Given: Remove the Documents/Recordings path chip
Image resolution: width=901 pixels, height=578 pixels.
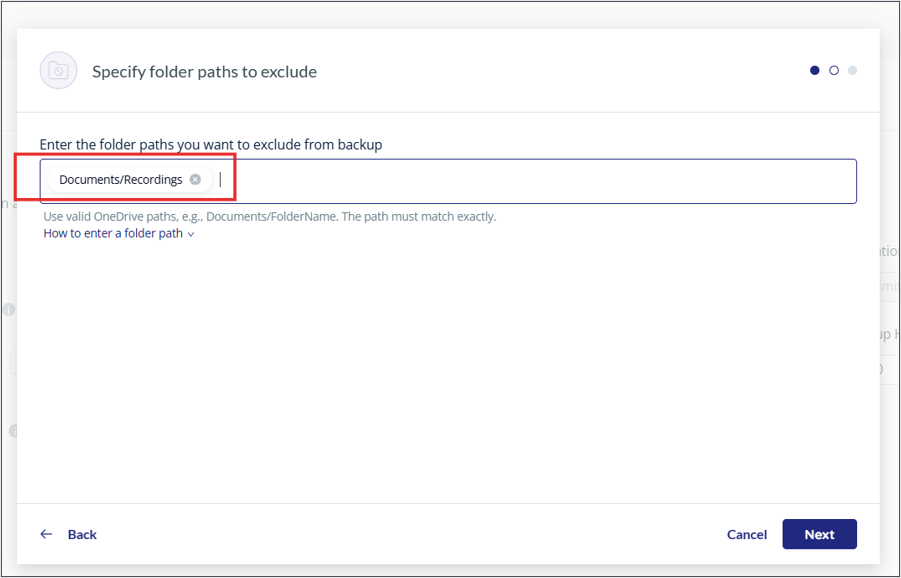Looking at the screenshot, I should (195, 180).
